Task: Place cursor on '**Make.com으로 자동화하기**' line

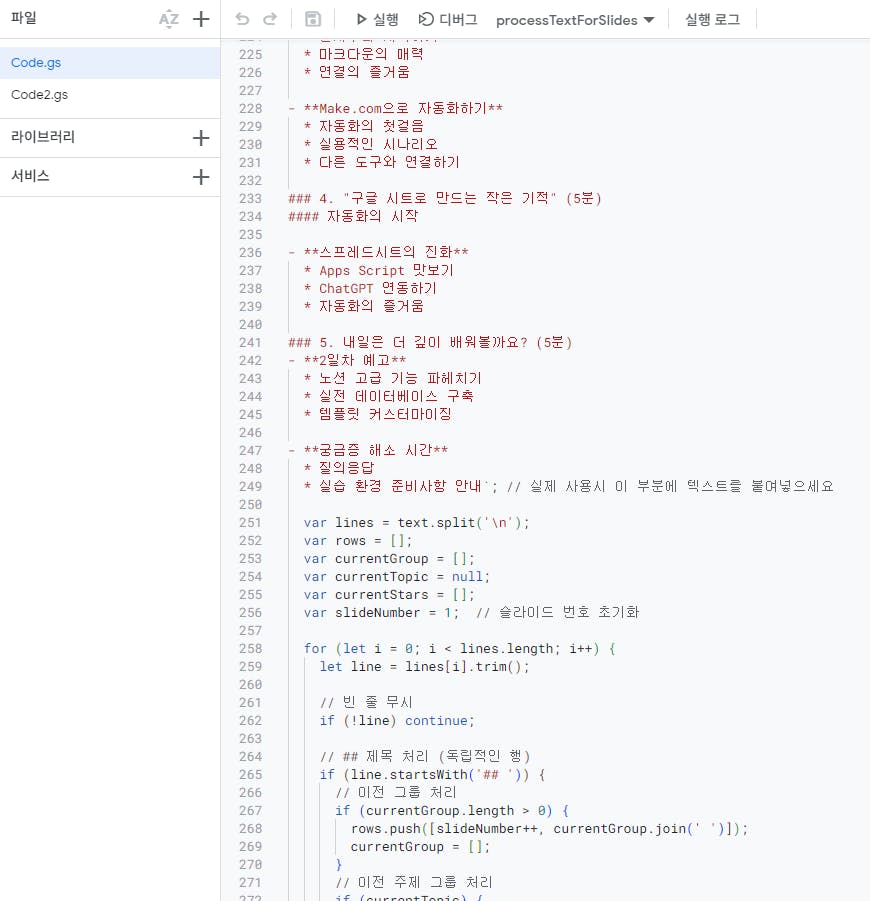Action: click(395, 109)
